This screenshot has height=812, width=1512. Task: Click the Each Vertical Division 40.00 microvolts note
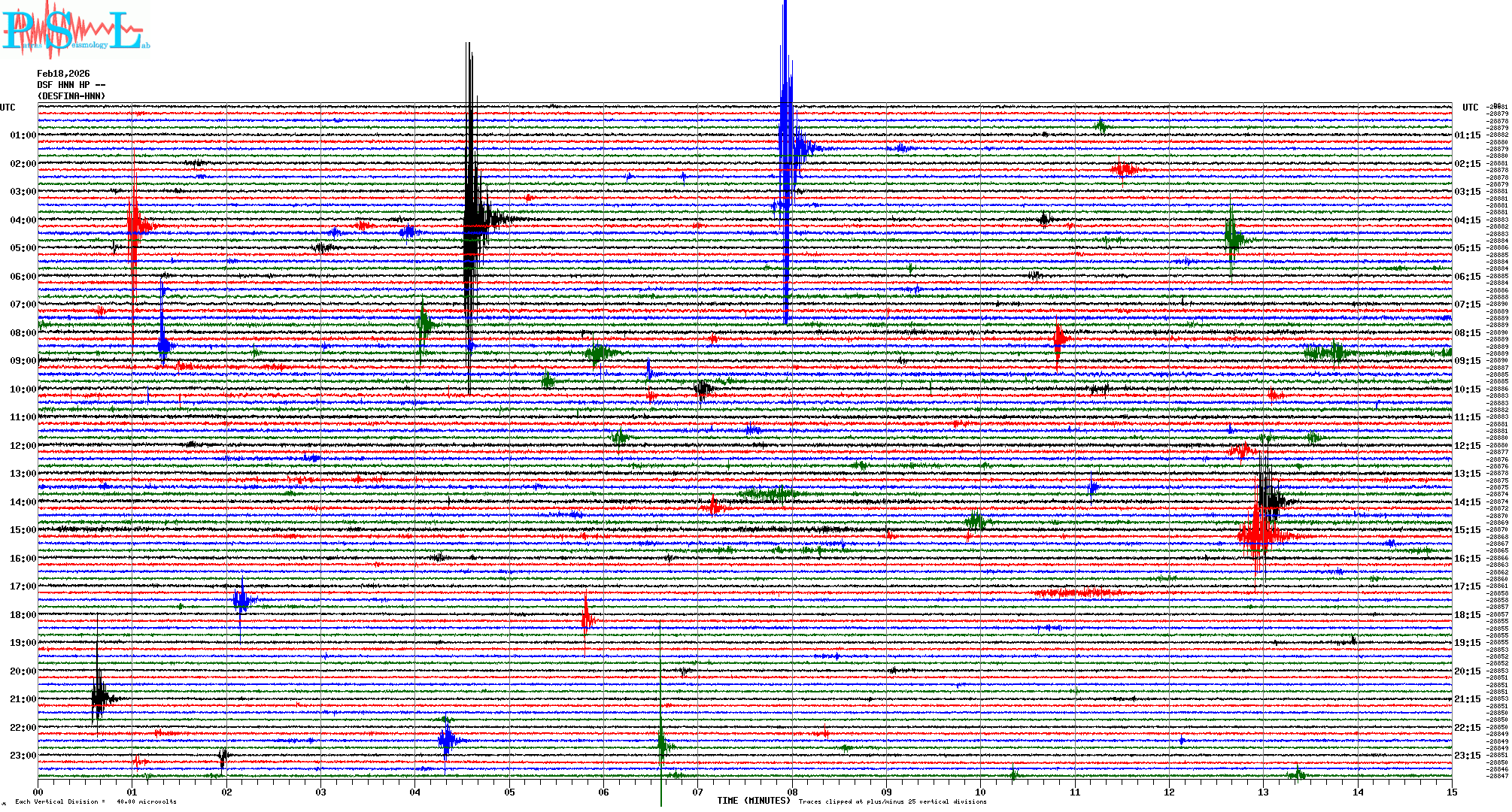pyautogui.click(x=96, y=801)
